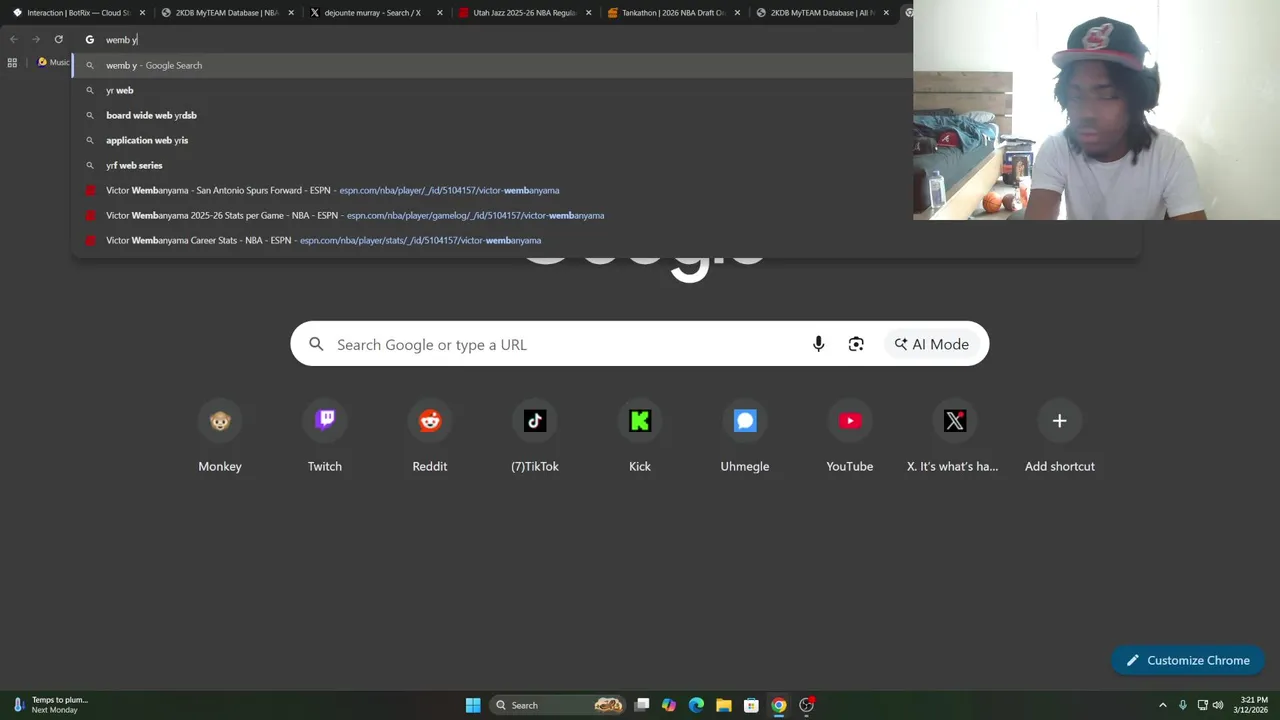Screen dimensions: 1280x720
Task: Click the taskbar microphone tray icon
Action: (x=1183, y=705)
